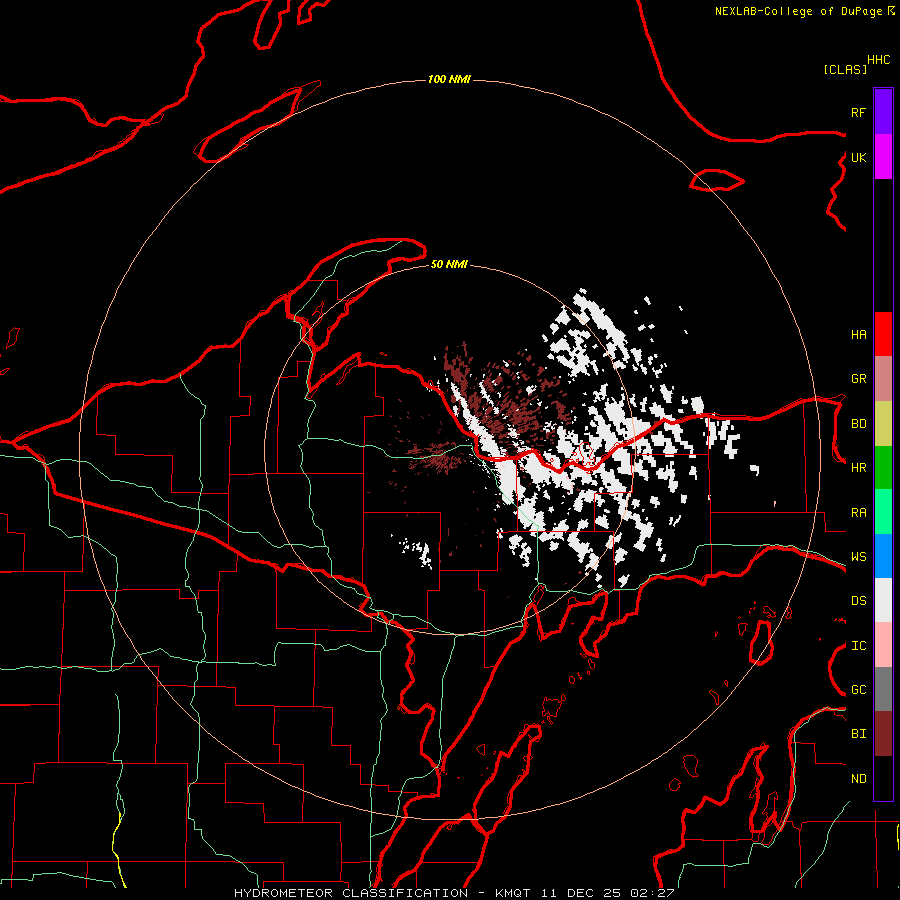Click the brown BI legend swatch
The height and width of the screenshot is (900, 900).
[x=883, y=734]
